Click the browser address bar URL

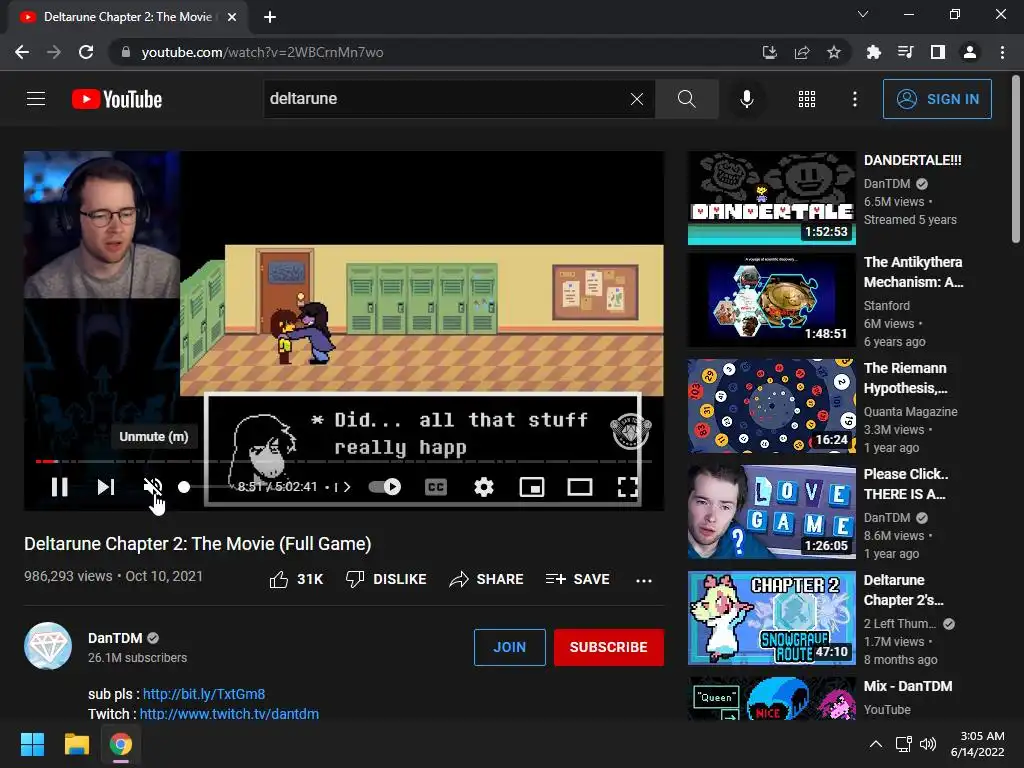coord(263,52)
